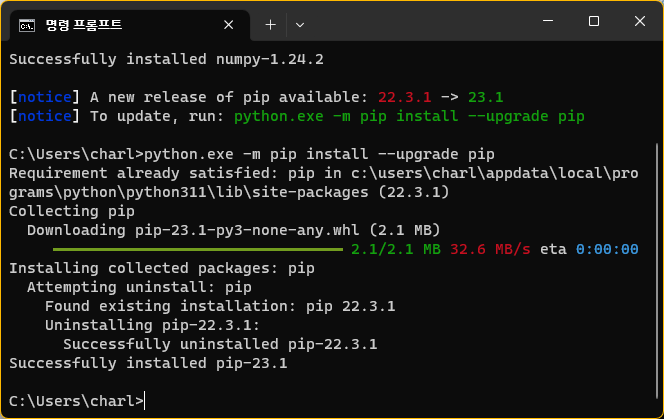664x419 pixels.
Task: Minimize the terminal window
Action: pos(548,21)
